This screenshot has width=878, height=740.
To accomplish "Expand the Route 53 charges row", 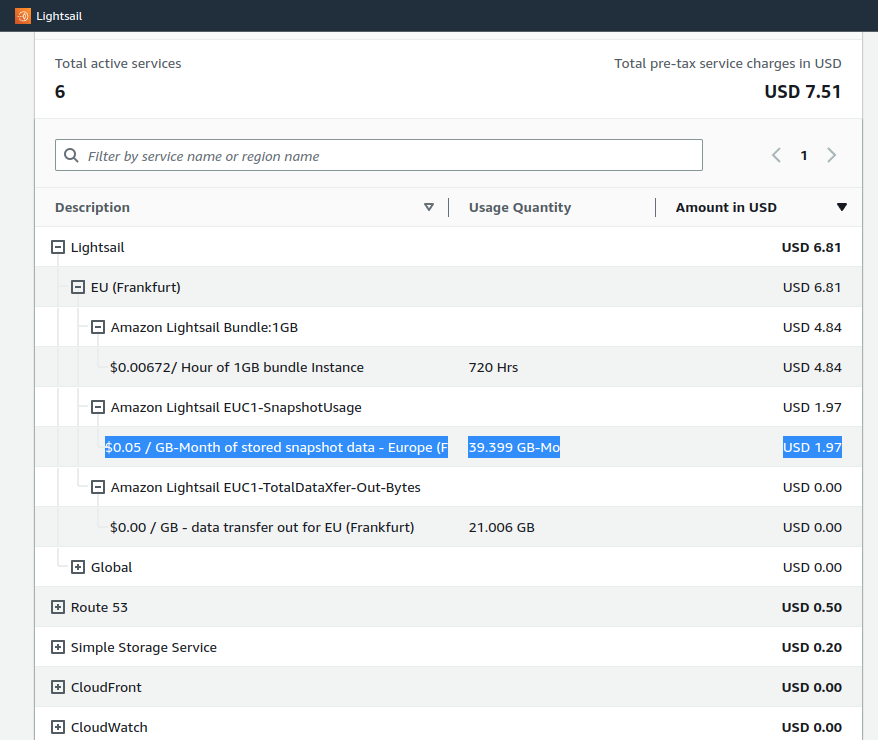I will pyautogui.click(x=57, y=607).
